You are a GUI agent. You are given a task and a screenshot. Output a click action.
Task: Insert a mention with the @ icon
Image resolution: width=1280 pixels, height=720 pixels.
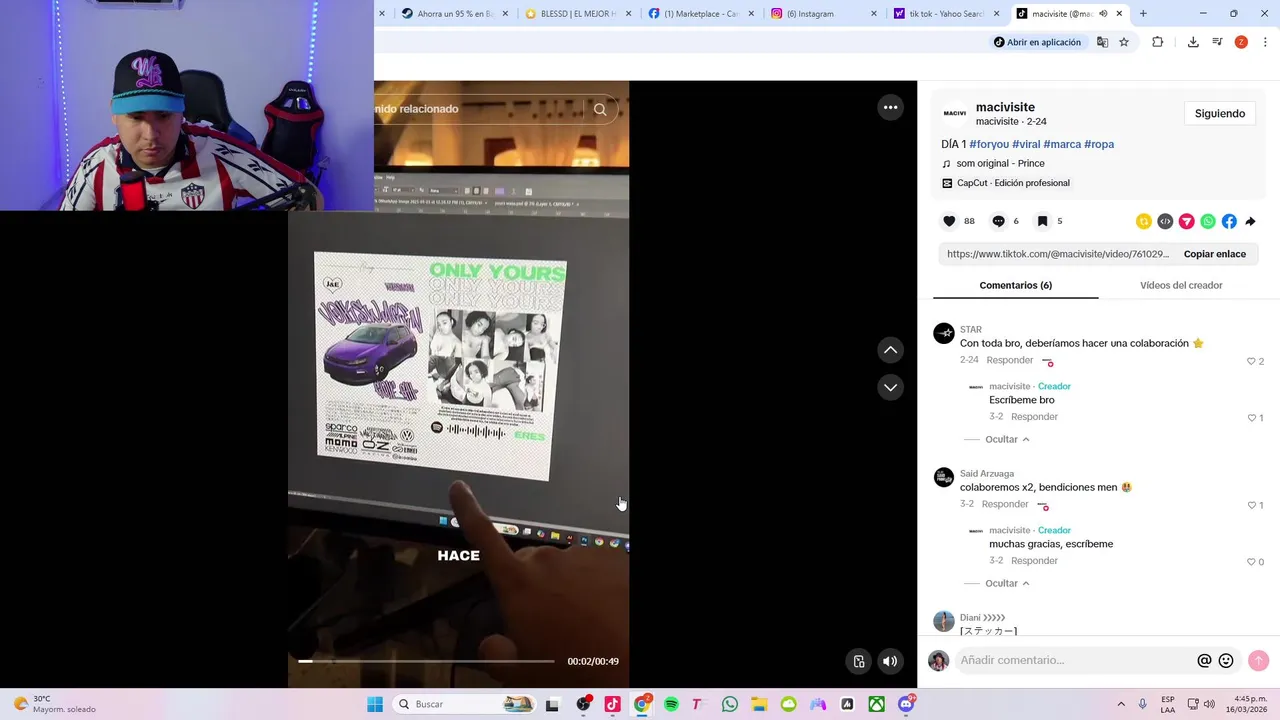[x=1204, y=660]
